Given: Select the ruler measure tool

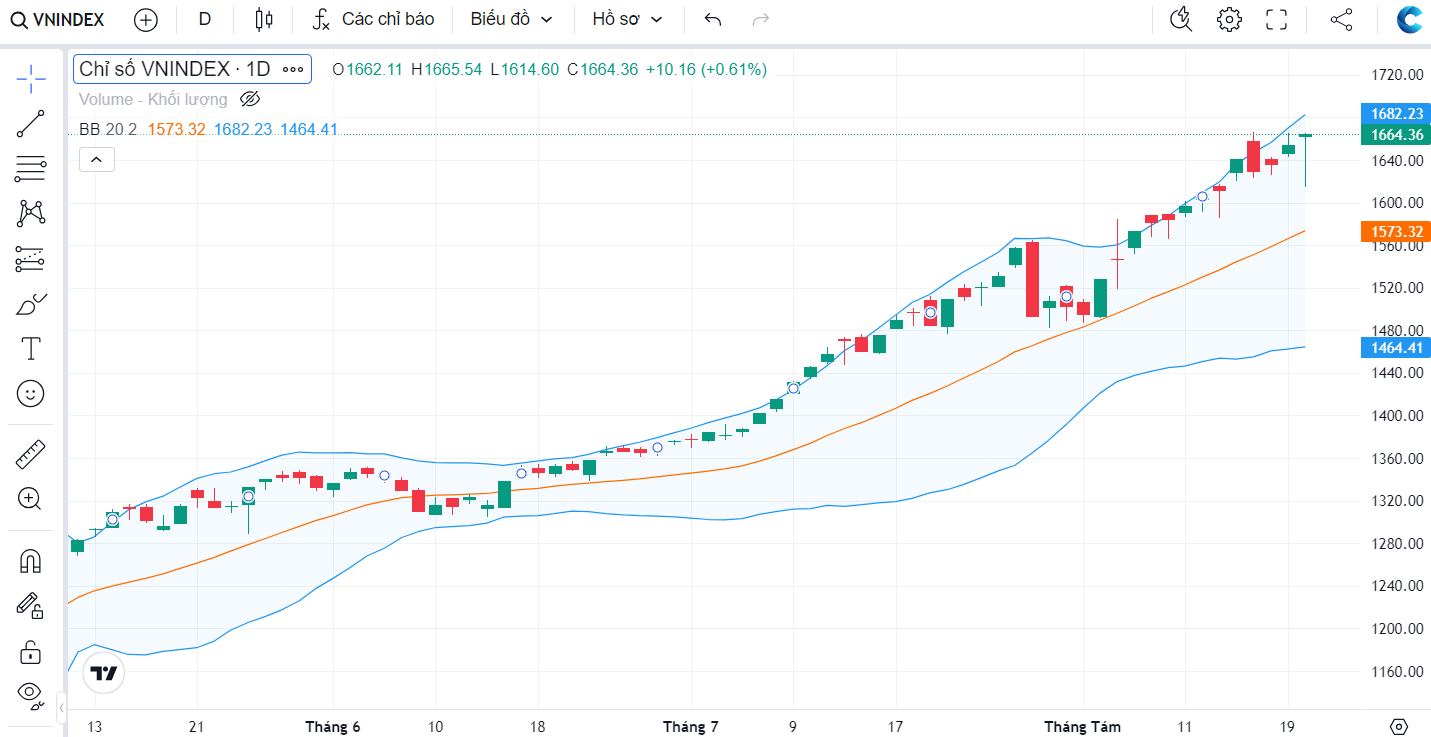Looking at the screenshot, I should coord(31,454).
